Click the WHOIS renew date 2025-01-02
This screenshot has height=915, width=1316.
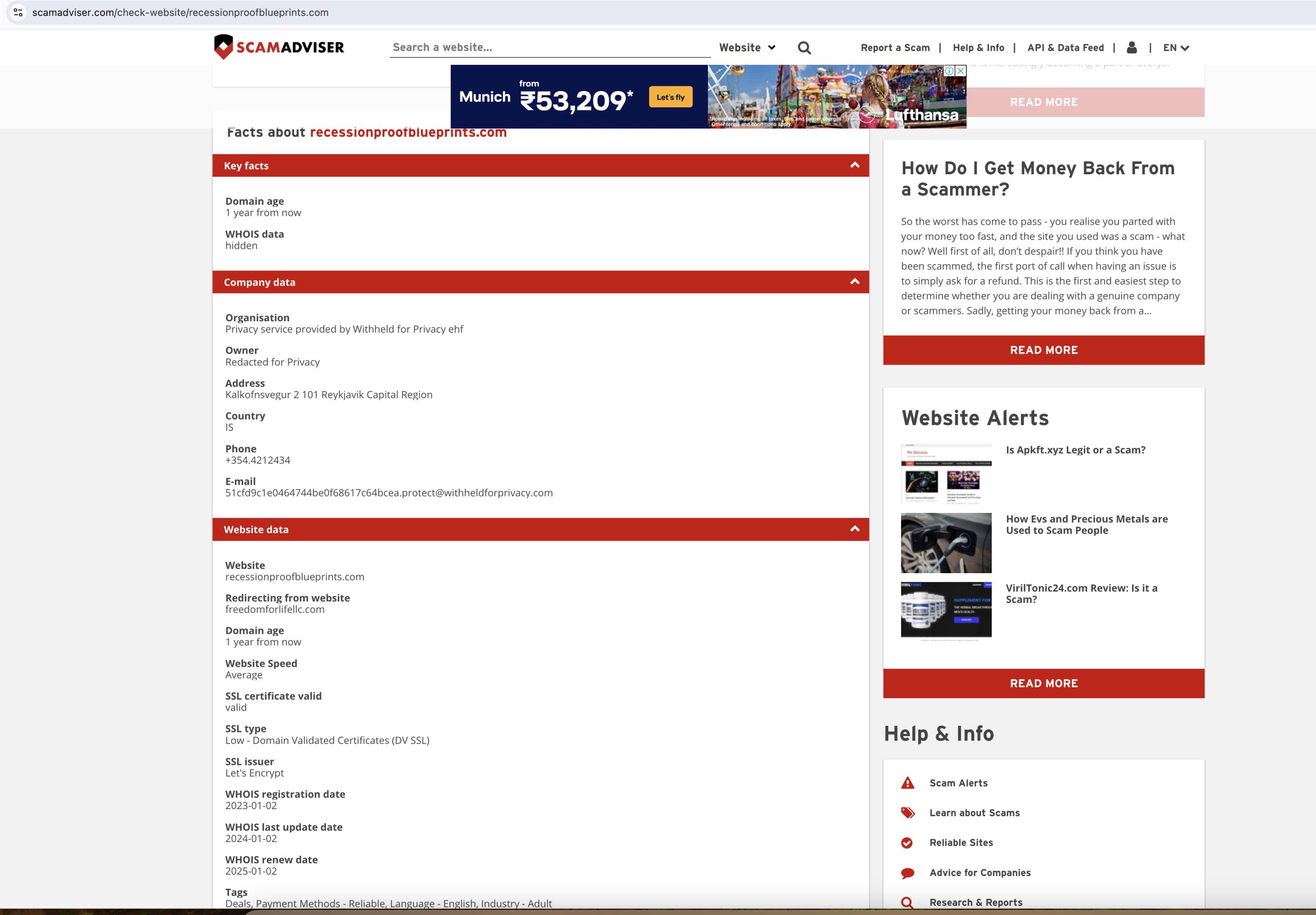pyautogui.click(x=250, y=871)
